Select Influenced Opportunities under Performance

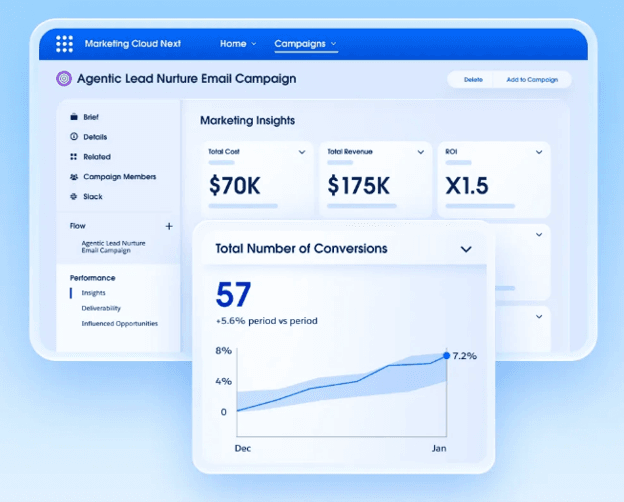tap(120, 323)
